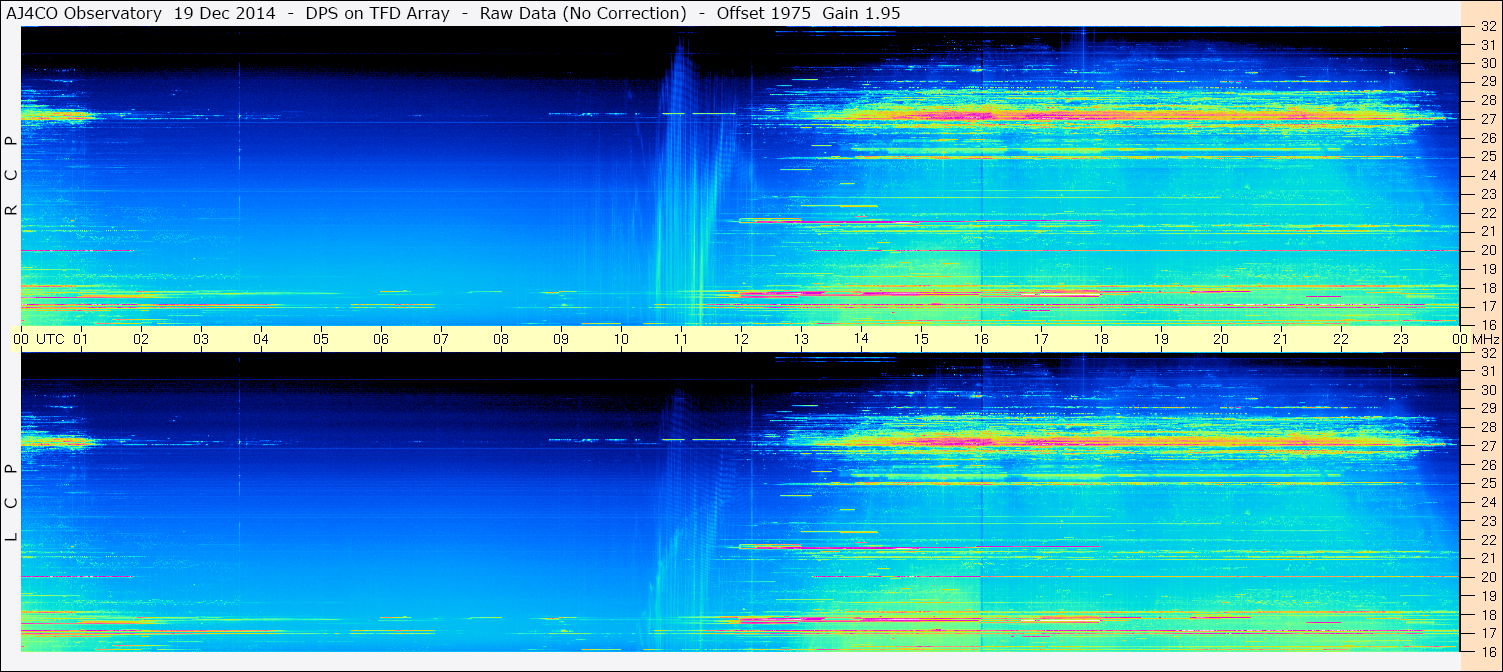Viewport: 1503px width, 672px height.
Task: Click the 07 hour marker on the time axis
Action: (441, 339)
